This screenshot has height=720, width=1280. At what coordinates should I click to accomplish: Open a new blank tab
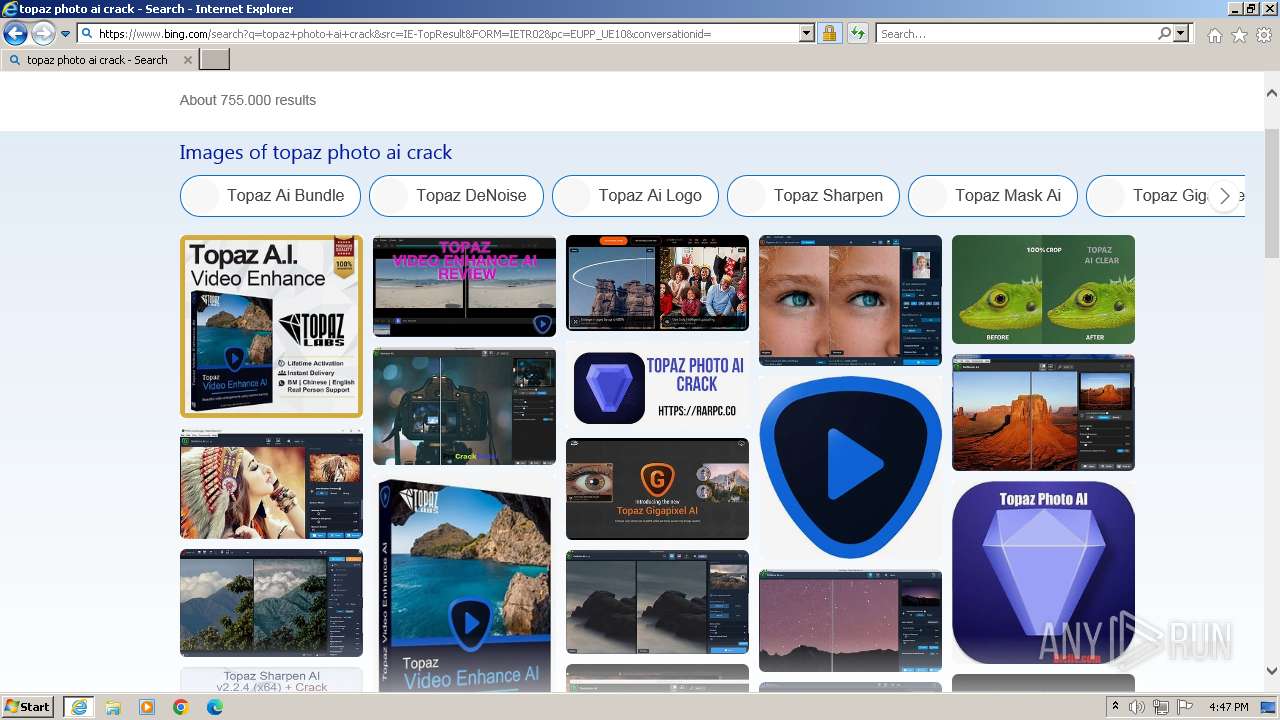[x=215, y=60]
